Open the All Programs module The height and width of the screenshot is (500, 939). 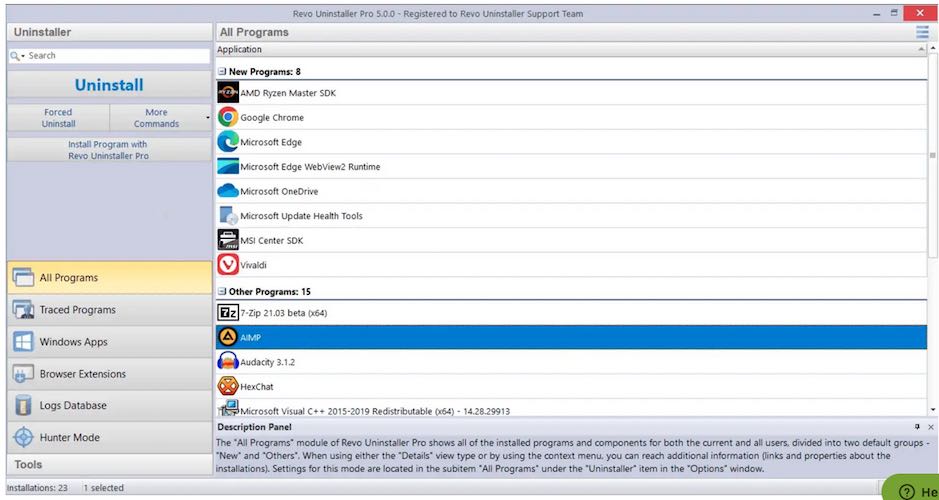tap(110, 278)
